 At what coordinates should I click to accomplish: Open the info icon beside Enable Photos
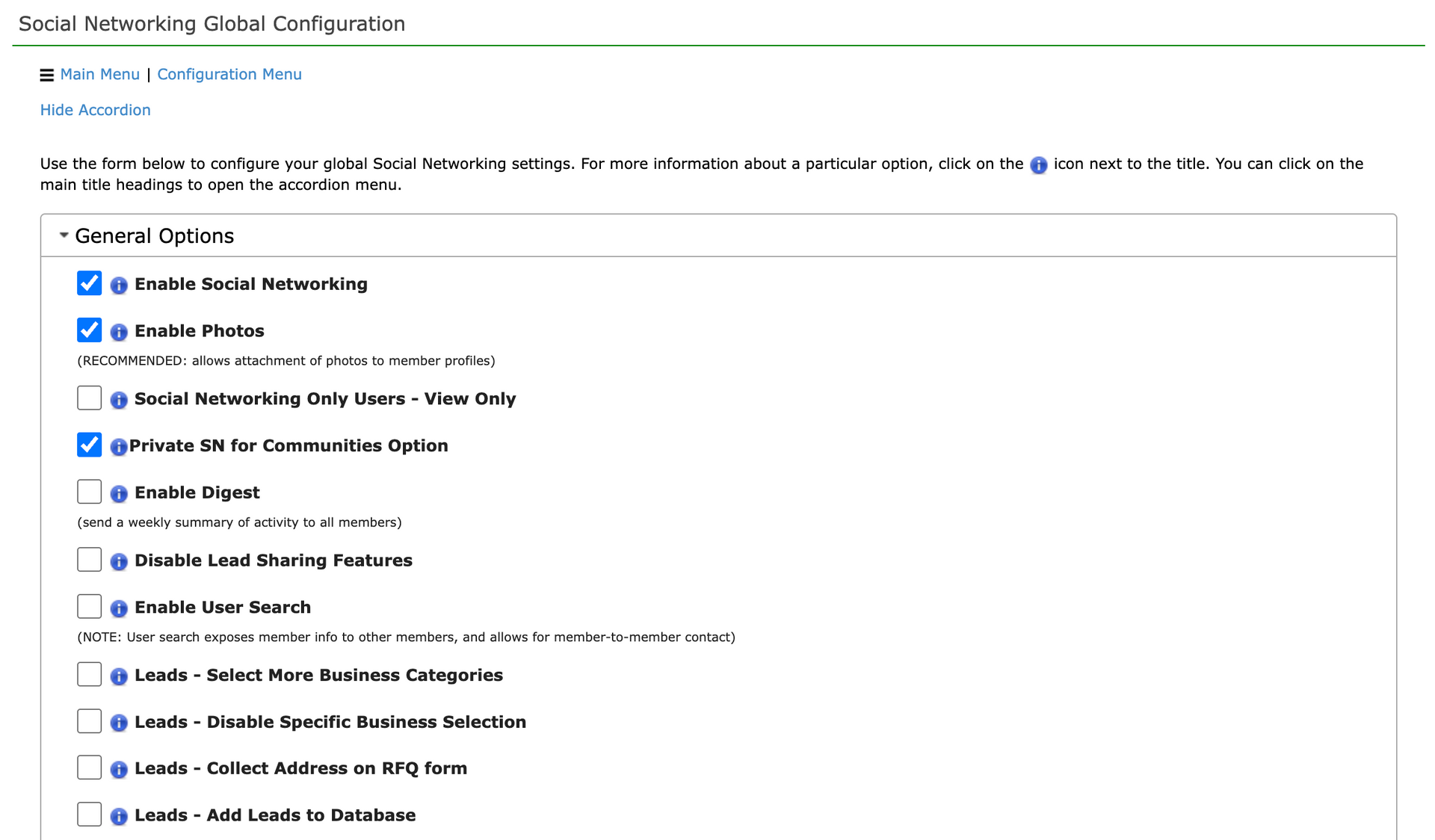[x=118, y=331]
